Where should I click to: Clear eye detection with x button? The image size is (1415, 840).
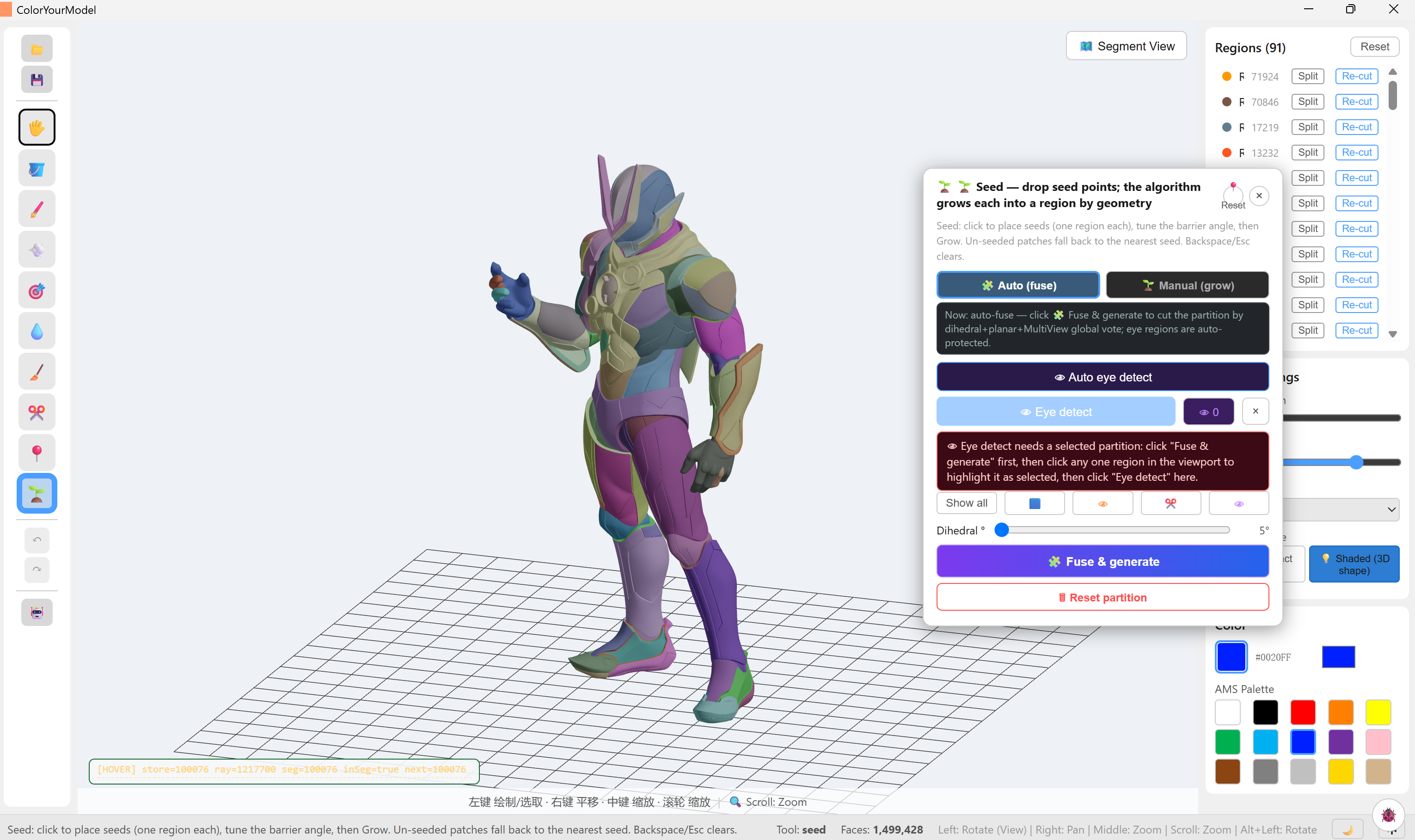point(1256,411)
